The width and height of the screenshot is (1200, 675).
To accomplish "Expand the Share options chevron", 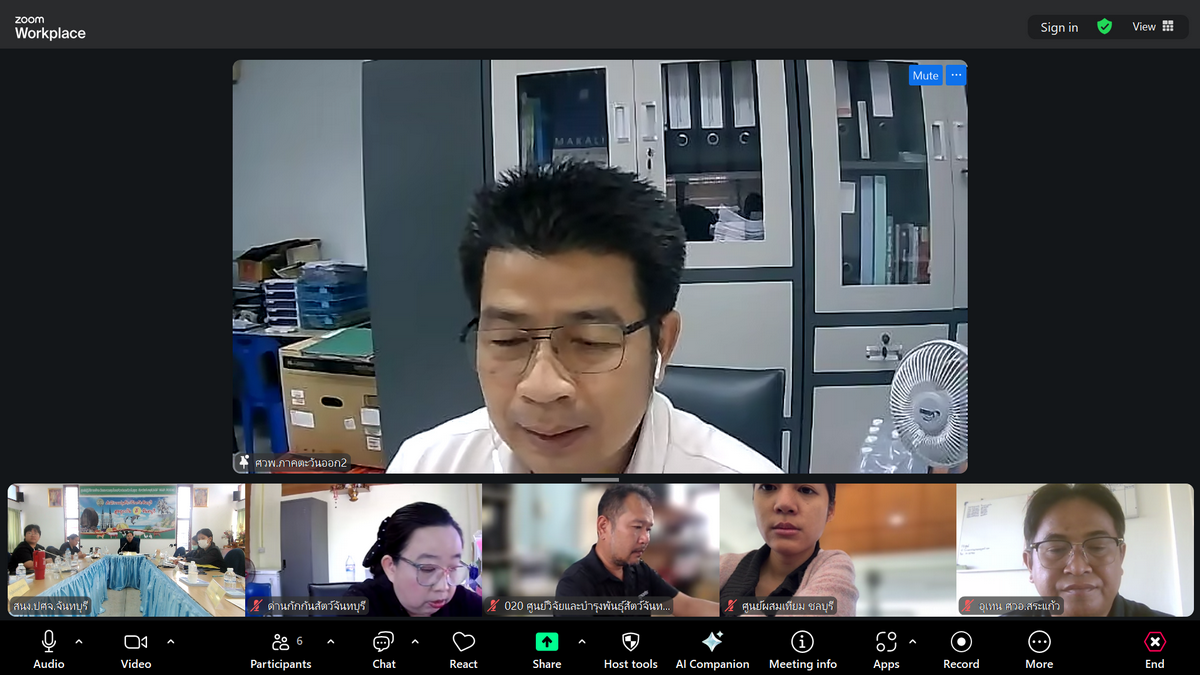I will pyautogui.click(x=582, y=641).
